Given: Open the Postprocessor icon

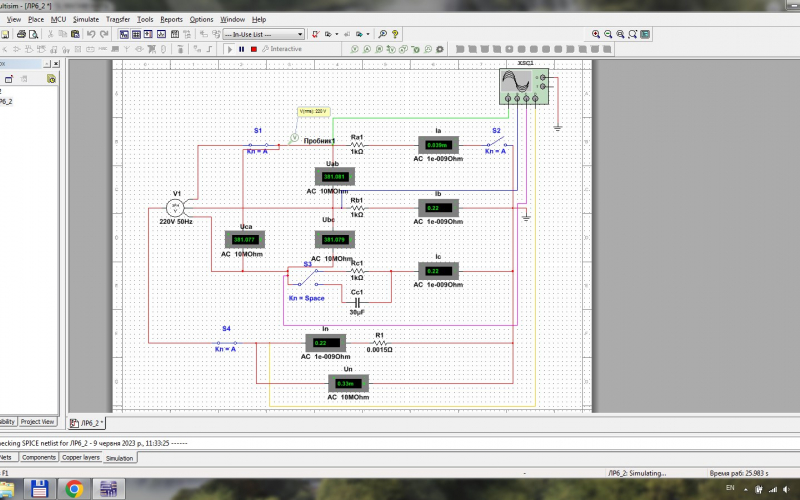Looking at the screenshot, I should coord(174,34).
